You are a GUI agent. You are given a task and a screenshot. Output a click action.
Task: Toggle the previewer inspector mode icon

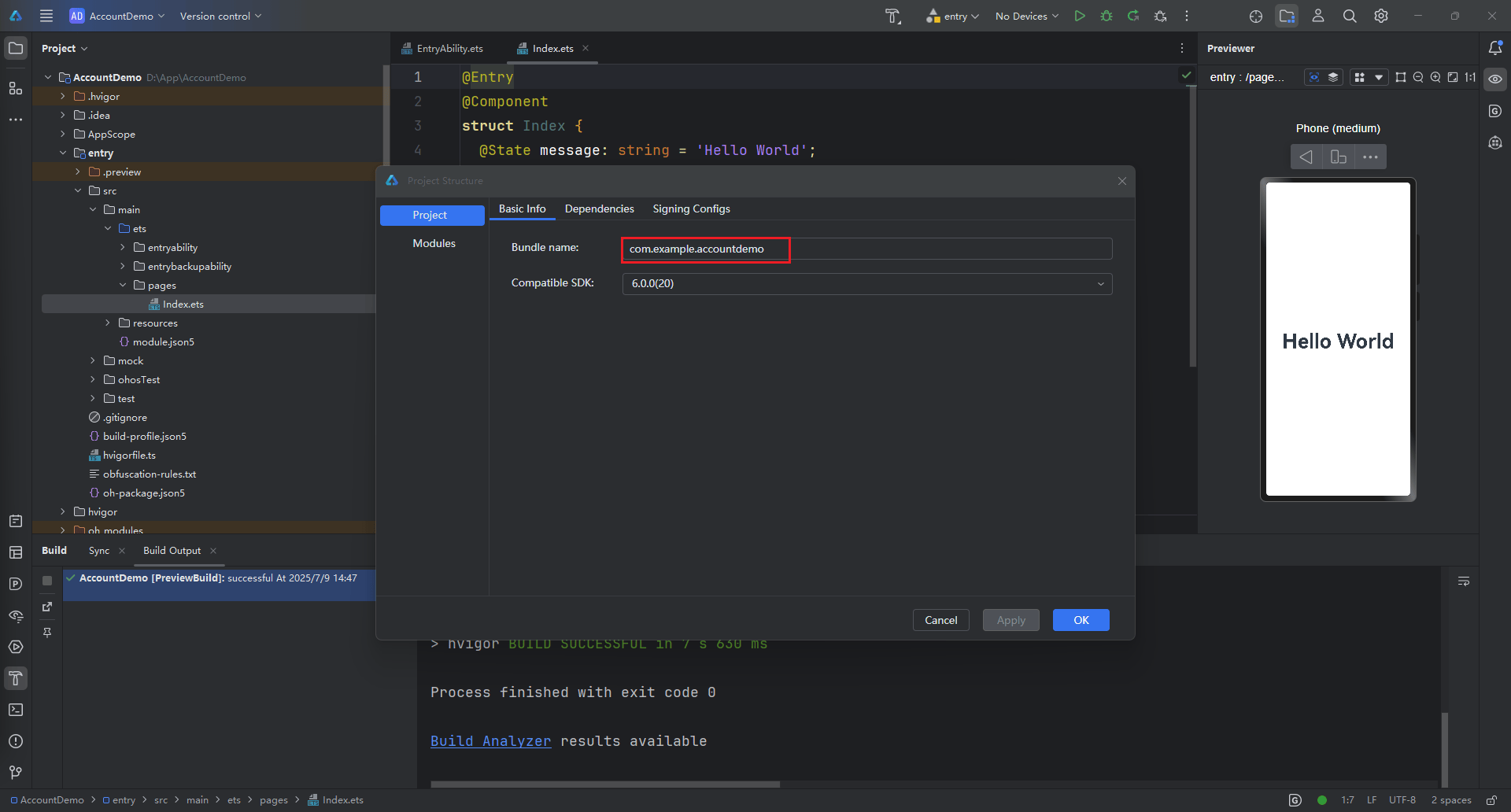point(1313,77)
